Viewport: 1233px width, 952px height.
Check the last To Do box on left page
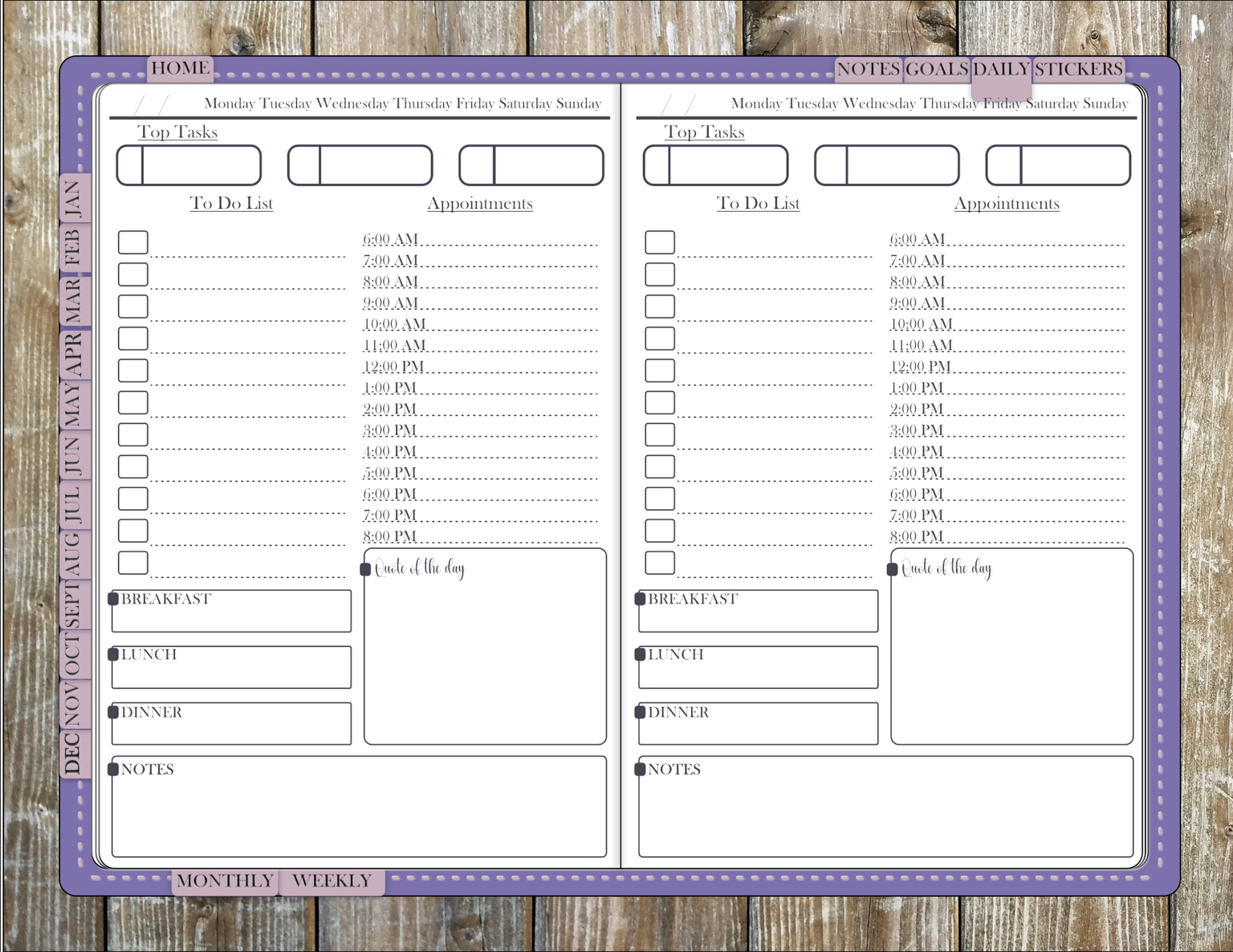[133, 563]
